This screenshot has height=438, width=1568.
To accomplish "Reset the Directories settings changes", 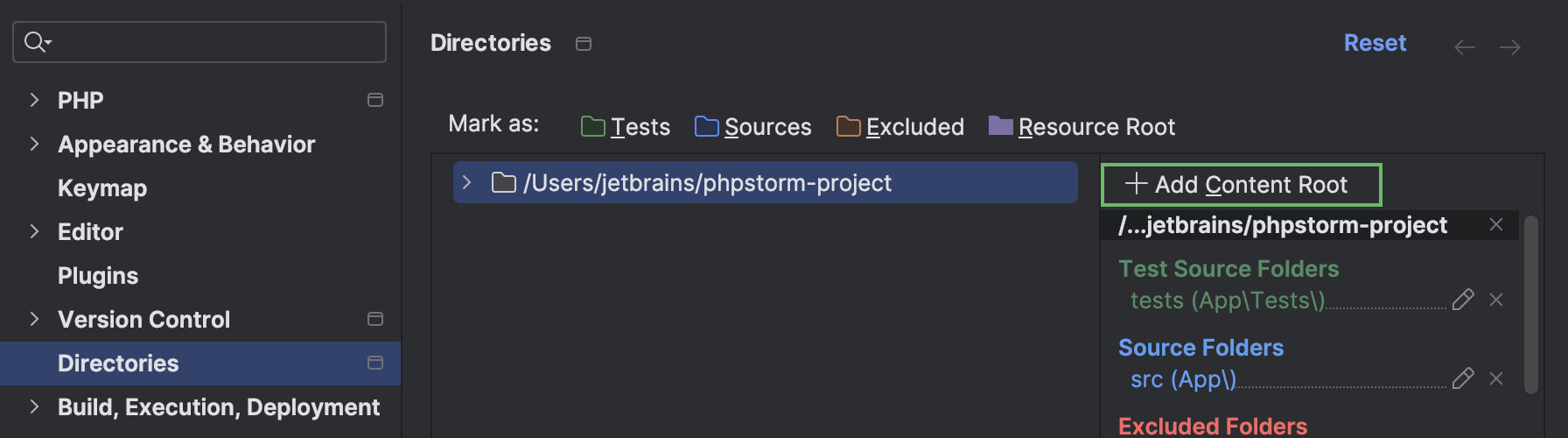I will tap(1375, 43).
